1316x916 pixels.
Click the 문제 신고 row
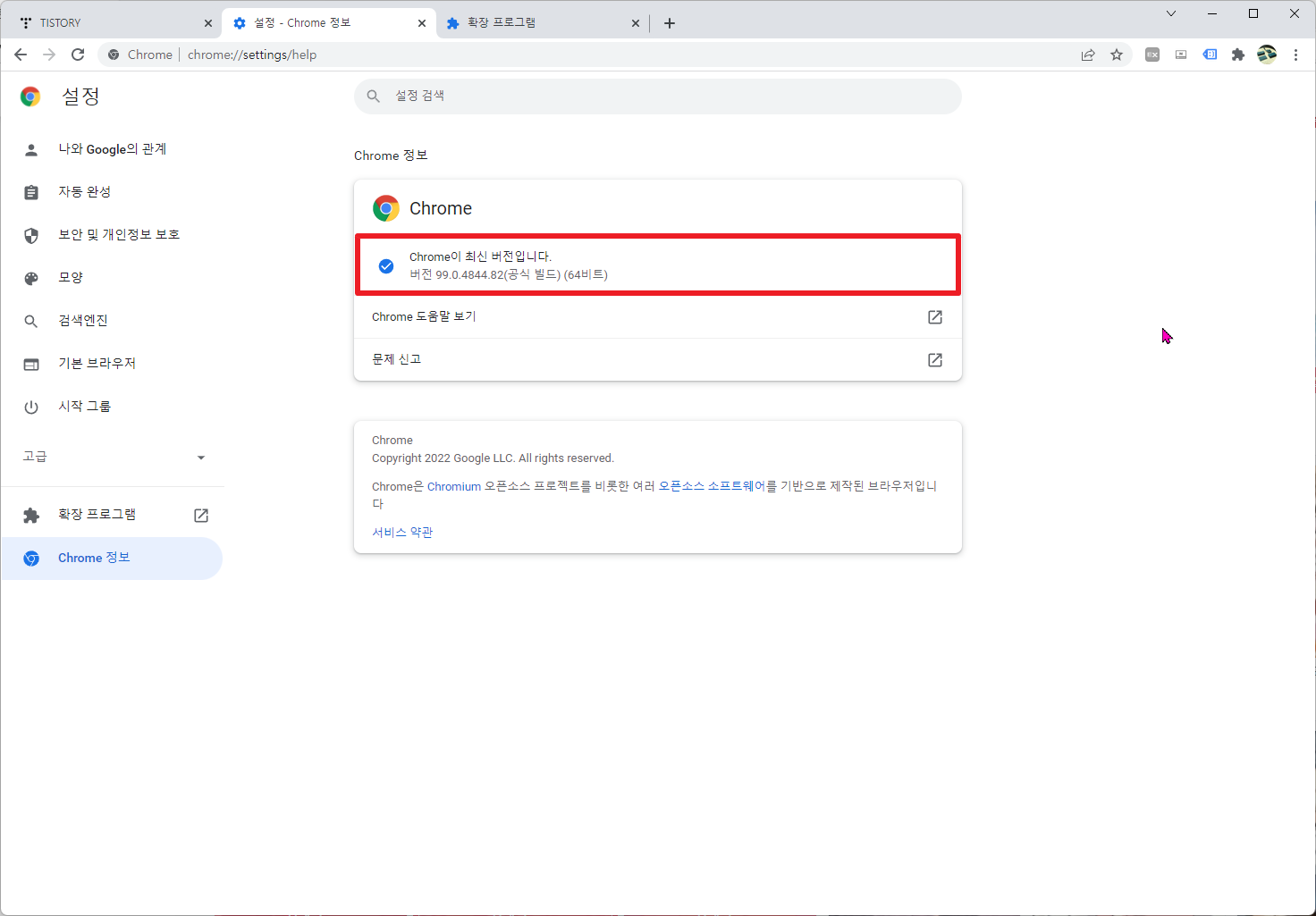(x=658, y=360)
